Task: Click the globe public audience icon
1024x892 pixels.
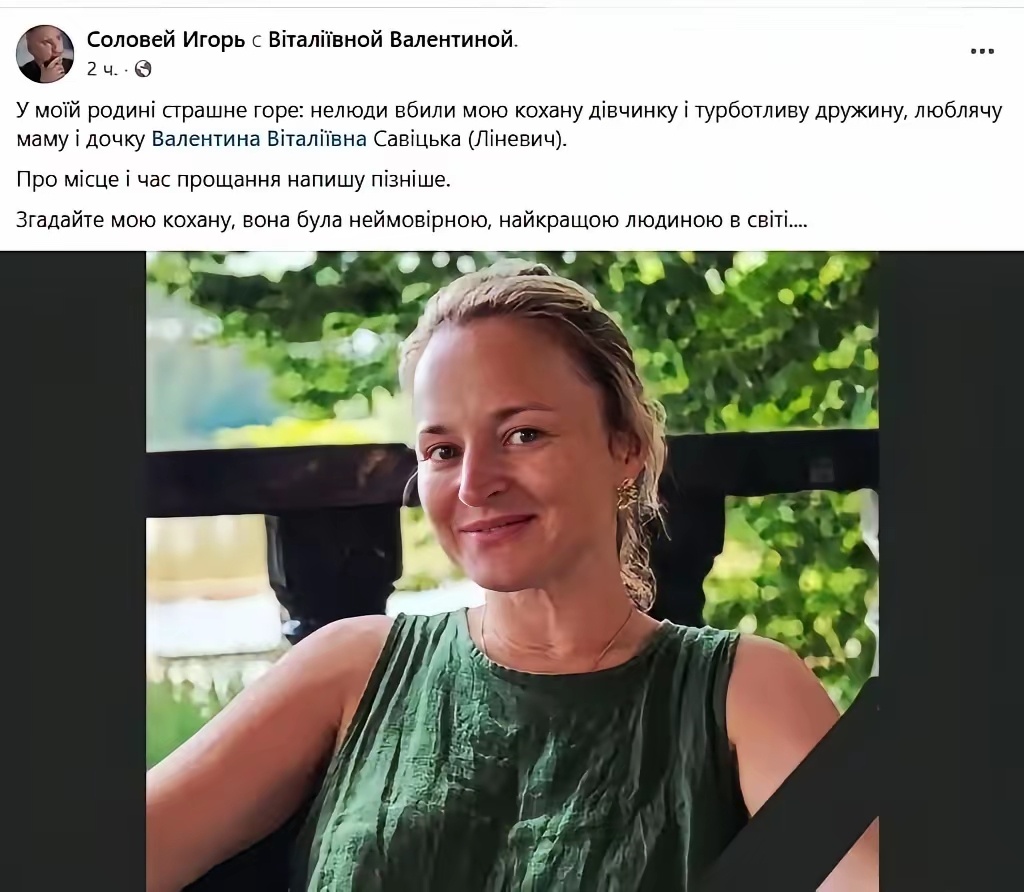Action: click(143, 69)
